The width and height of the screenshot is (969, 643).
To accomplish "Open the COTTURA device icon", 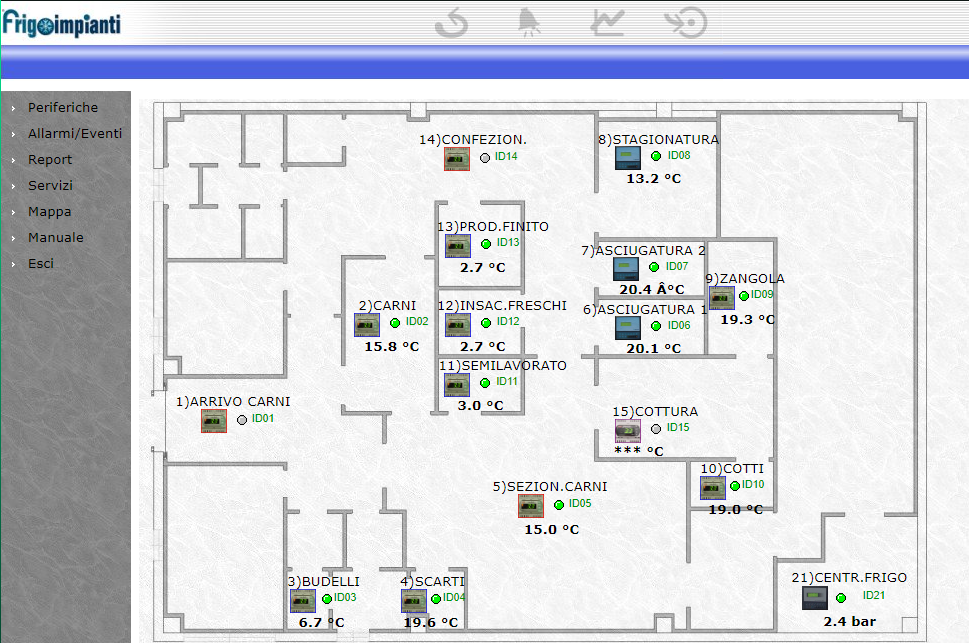I will (627, 431).
